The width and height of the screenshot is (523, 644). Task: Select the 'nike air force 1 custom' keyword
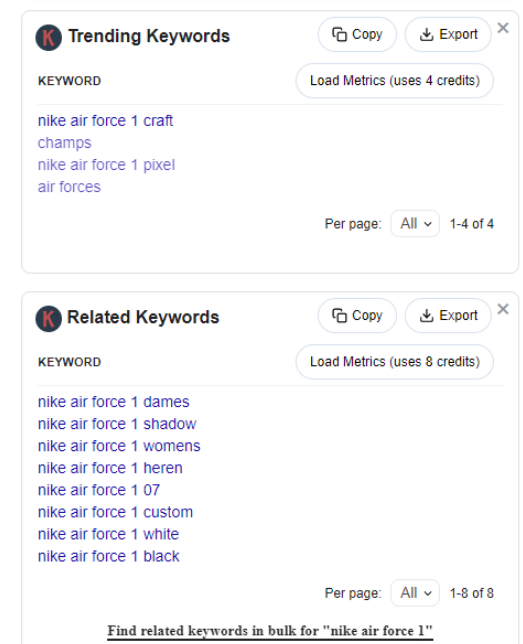(x=115, y=512)
